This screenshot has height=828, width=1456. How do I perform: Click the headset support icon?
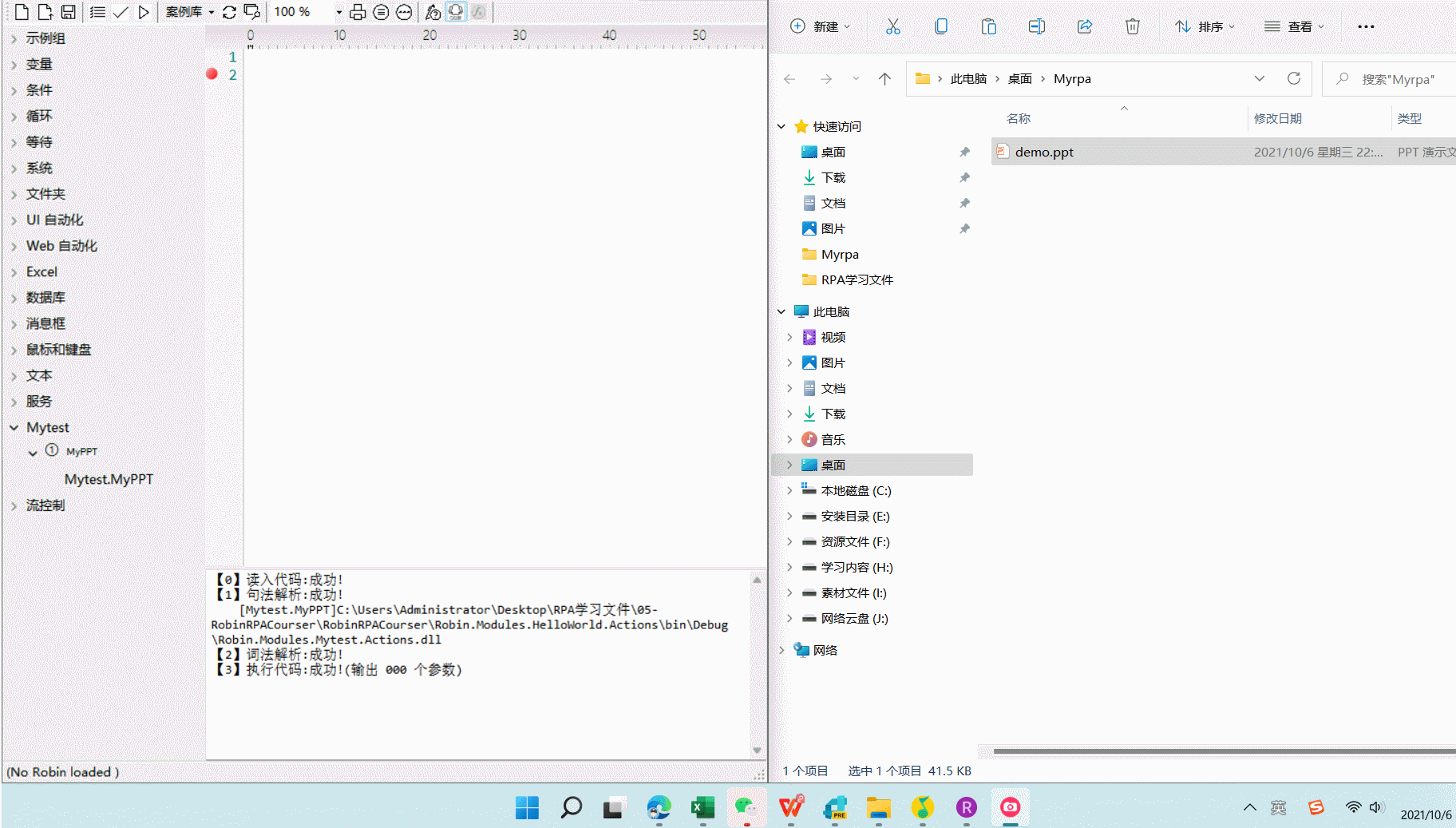(x=456, y=12)
